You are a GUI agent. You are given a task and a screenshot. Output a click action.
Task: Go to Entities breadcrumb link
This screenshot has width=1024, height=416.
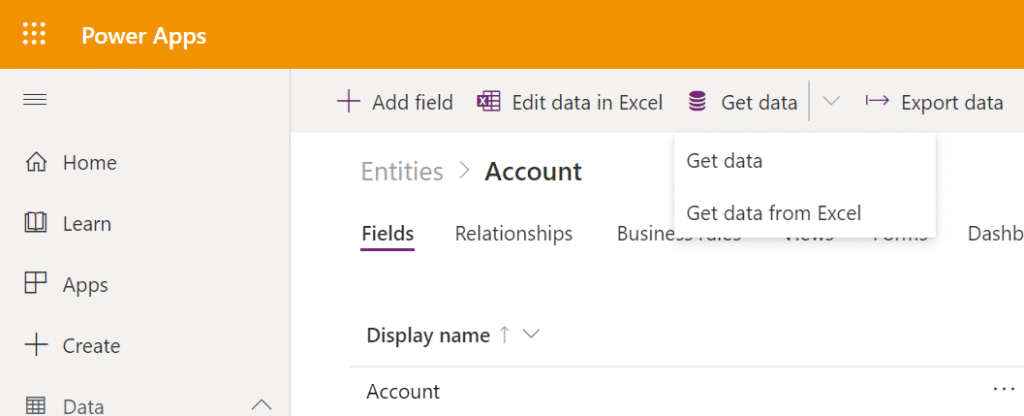pyautogui.click(x=402, y=172)
